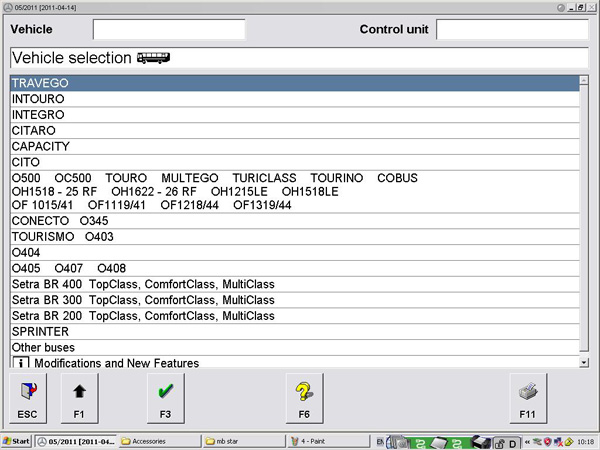The width and height of the screenshot is (600, 450).
Task: Click the taskbar clock 10:18
Action: [x=586, y=442]
